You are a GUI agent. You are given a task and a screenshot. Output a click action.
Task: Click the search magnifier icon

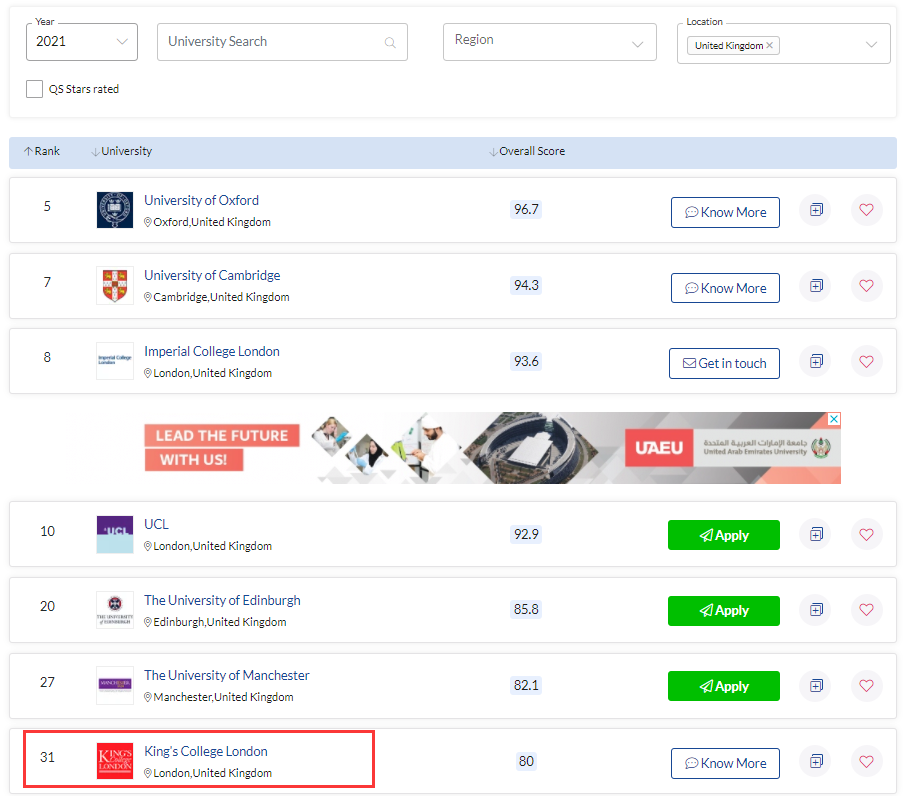click(x=390, y=43)
